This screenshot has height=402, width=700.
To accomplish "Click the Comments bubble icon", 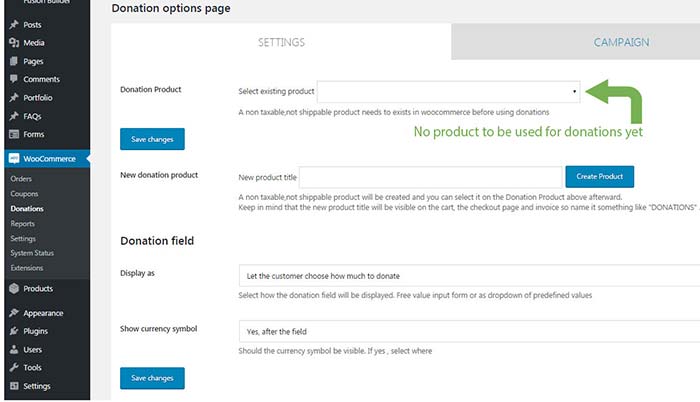I will 13,79.
